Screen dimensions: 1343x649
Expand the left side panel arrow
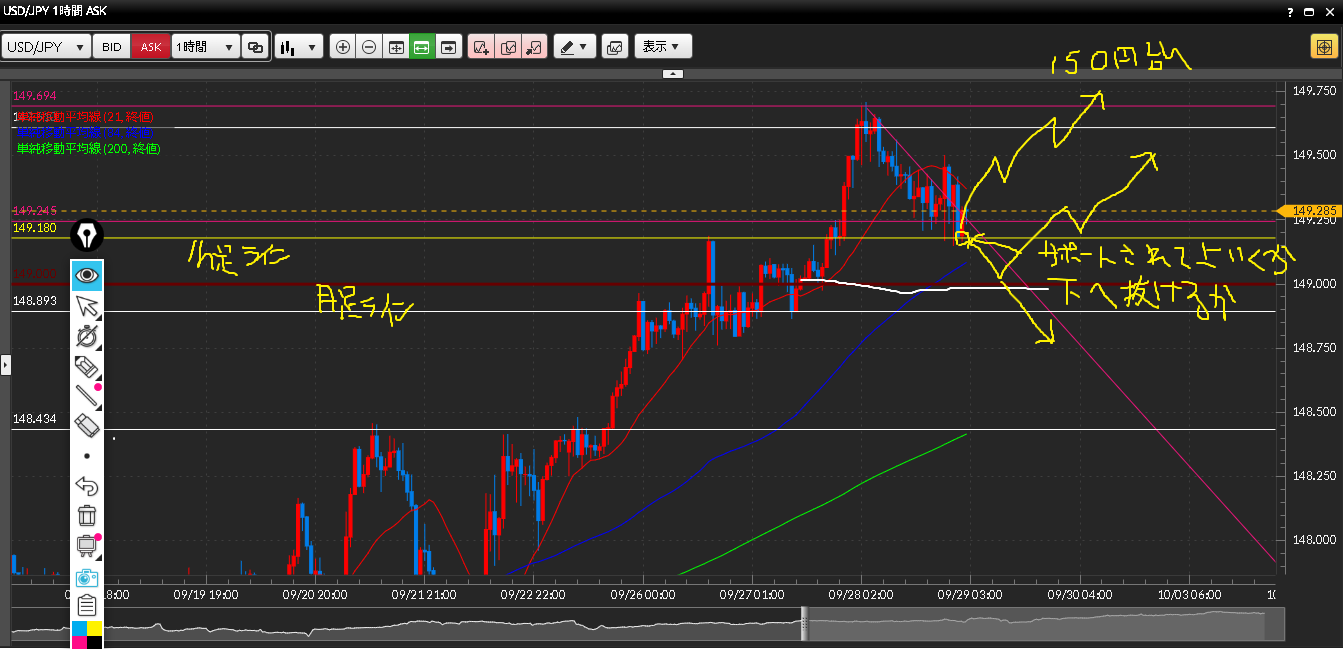coord(4,365)
